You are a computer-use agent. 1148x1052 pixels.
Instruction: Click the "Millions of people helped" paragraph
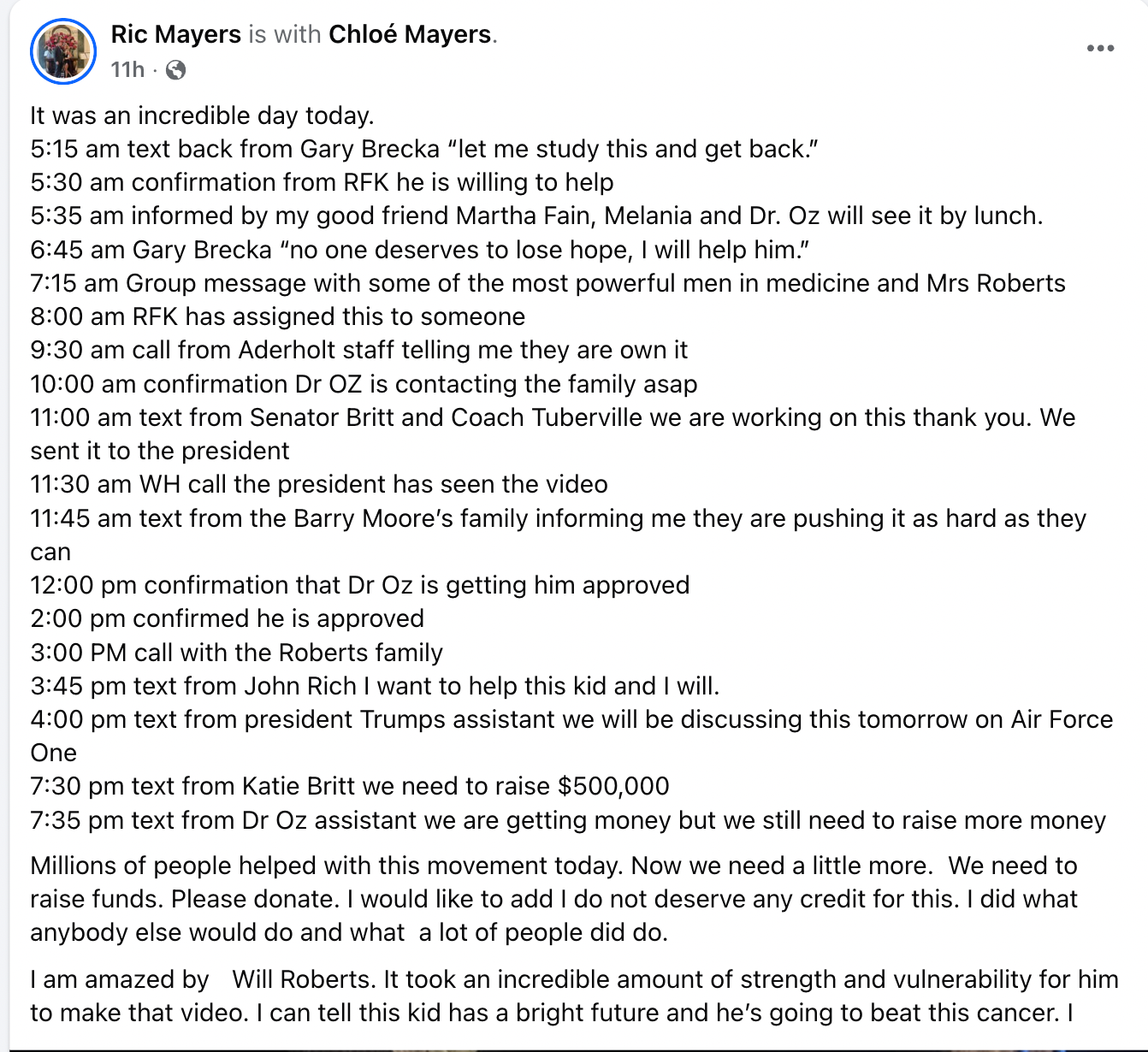point(553,899)
